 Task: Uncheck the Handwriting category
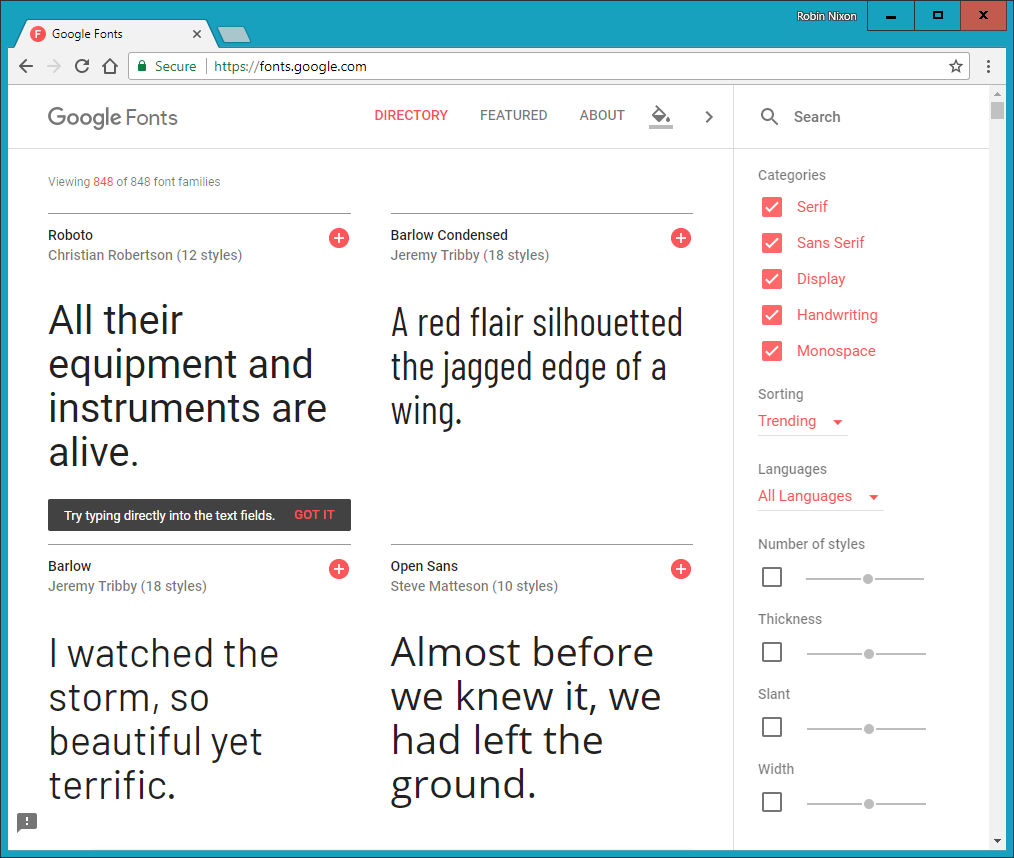(771, 315)
